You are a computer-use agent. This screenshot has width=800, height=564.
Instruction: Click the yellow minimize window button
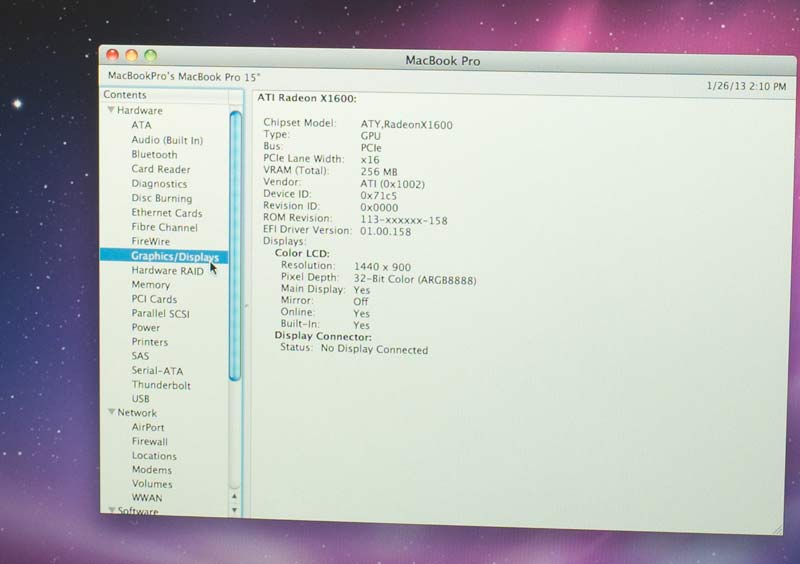click(132, 55)
